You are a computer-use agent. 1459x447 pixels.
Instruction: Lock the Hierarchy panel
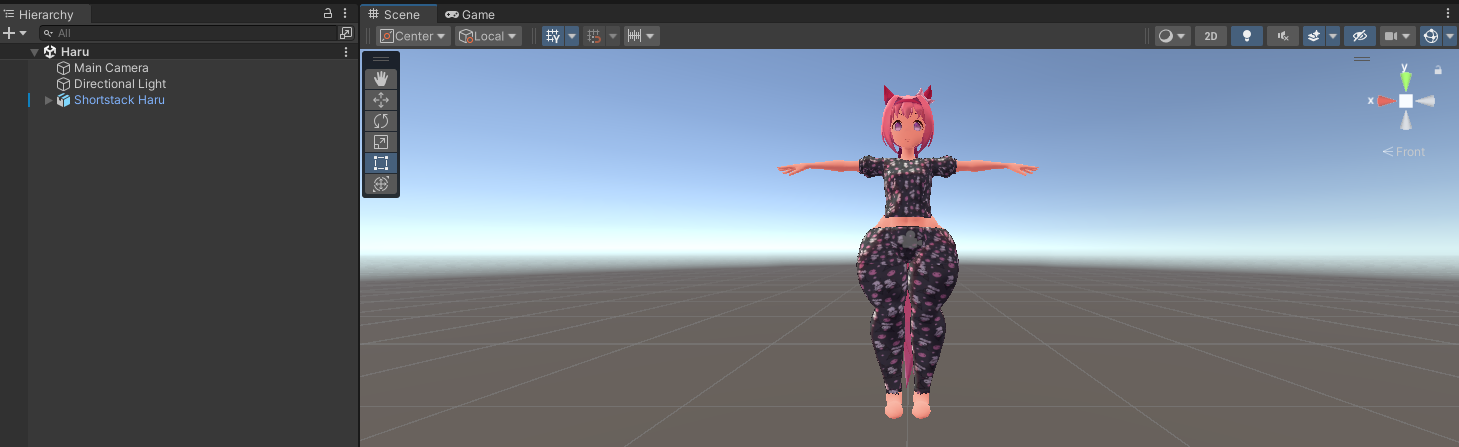[328, 14]
